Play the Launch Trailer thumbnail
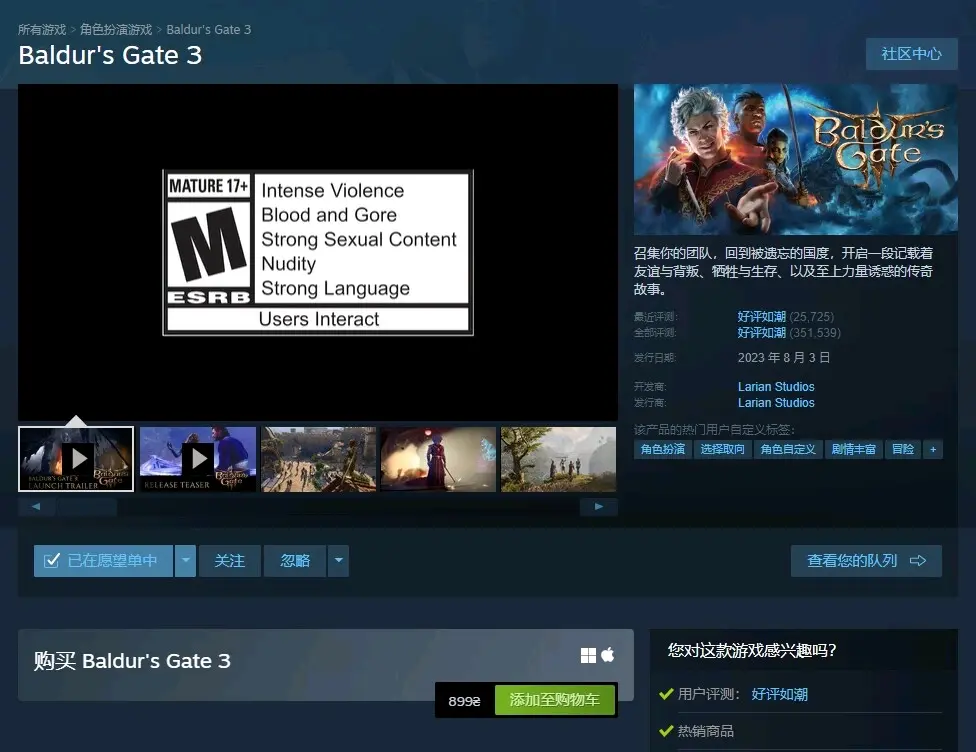Image resolution: width=976 pixels, height=752 pixels. pos(76,459)
